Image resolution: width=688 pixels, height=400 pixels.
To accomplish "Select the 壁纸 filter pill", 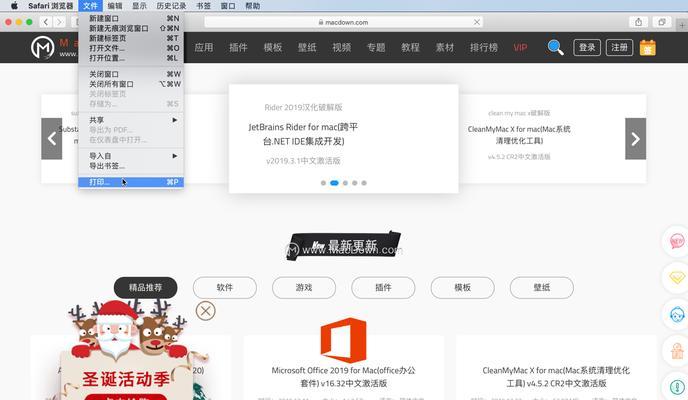I will 542,288.
